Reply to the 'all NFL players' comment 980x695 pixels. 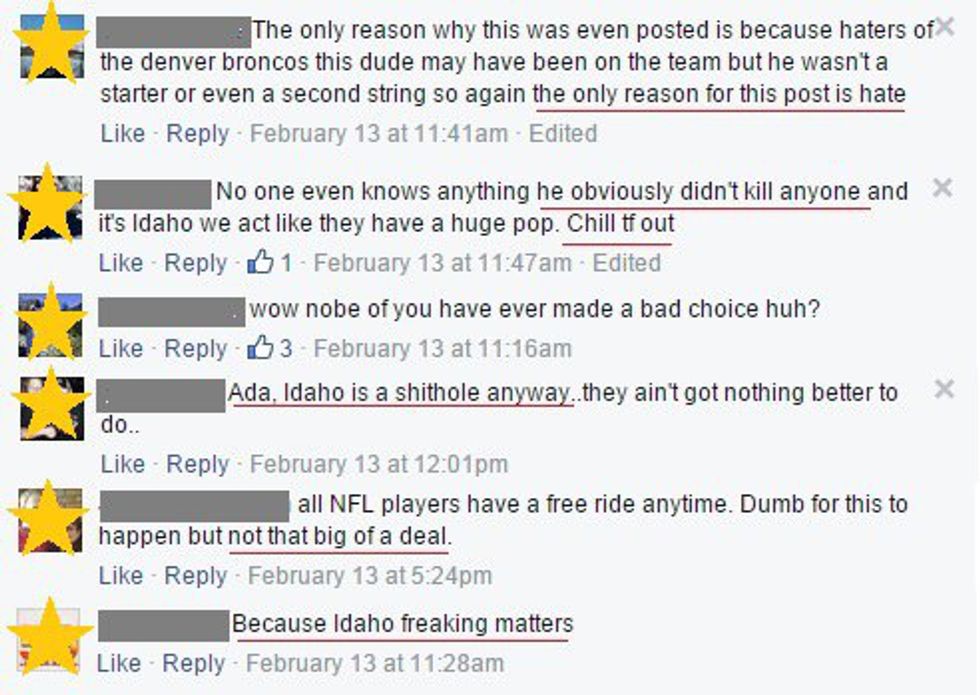point(195,575)
